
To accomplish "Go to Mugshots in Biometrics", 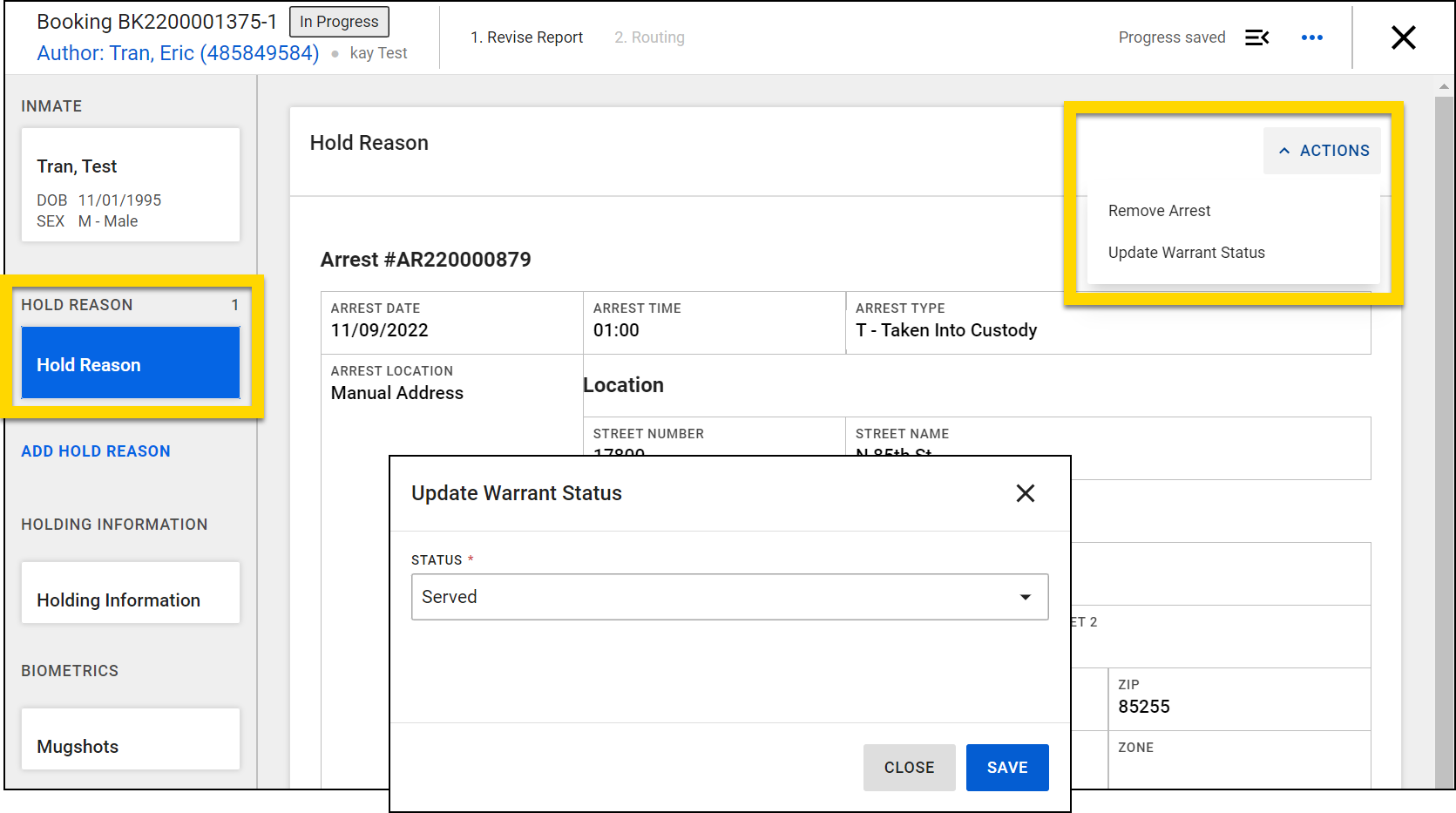I will pyautogui.click(x=131, y=746).
